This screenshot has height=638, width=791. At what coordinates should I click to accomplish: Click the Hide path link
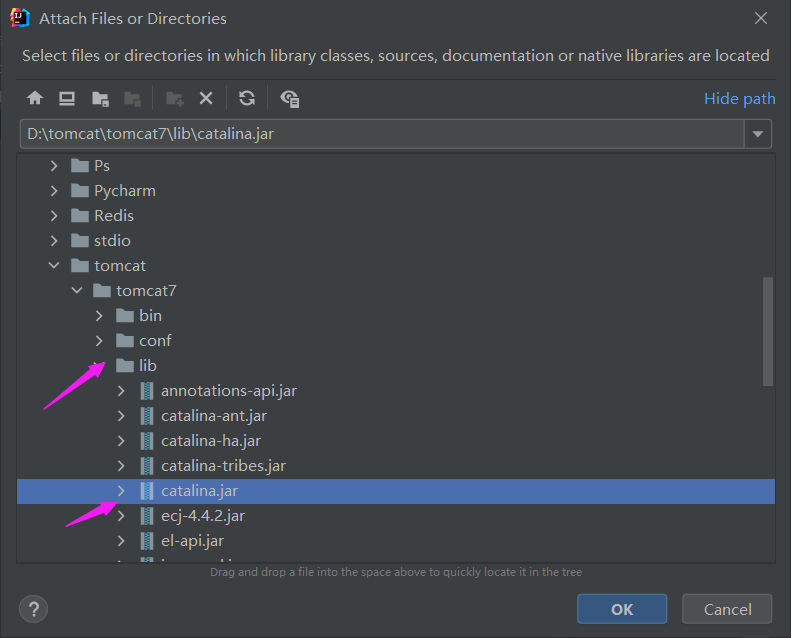pos(740,98)
